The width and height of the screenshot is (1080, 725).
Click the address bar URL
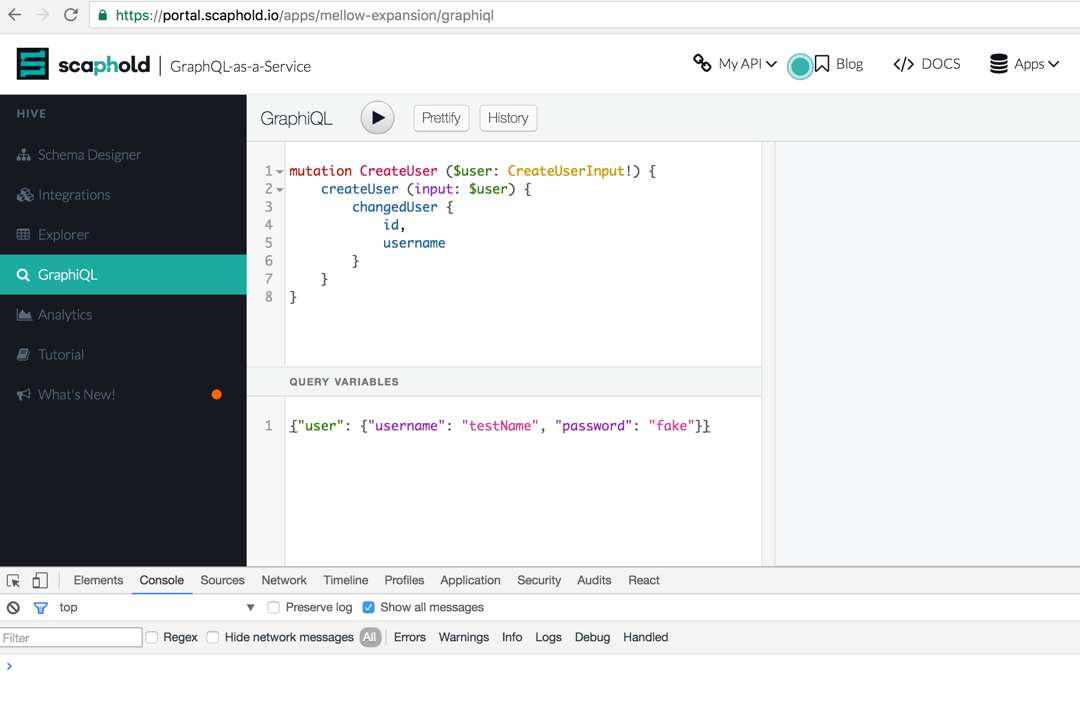pos(304,15)
